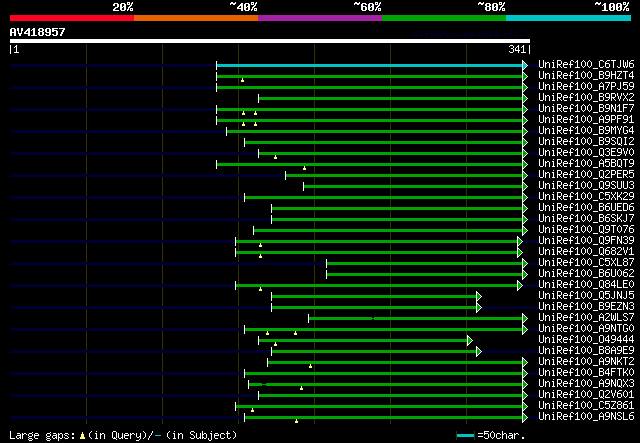Select UniRef100_Q682V1 label
Viewport: 640px width, 443px height.
[586, 252]
